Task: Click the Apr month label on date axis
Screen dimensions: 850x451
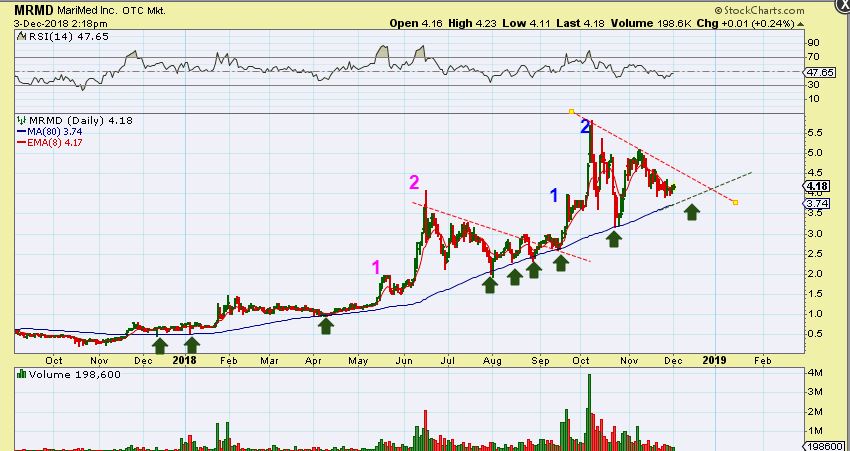Action: tap(313, 360)
